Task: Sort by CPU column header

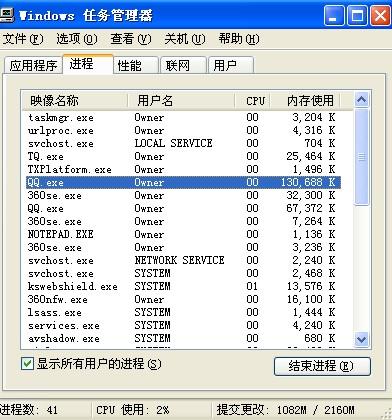Action: pyautogui.click(x=253, y=101)
